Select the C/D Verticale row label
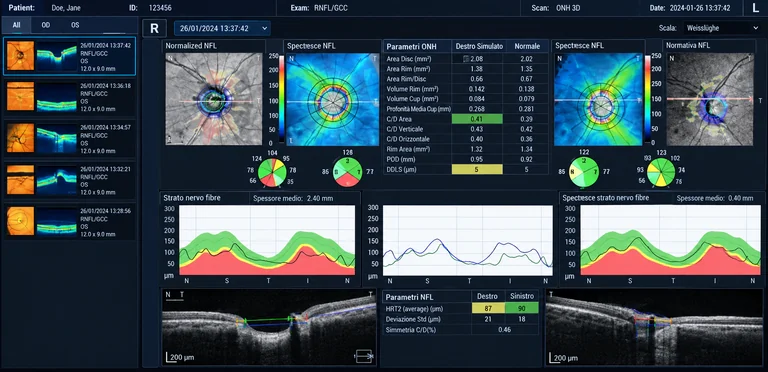The height and width of the screenshot is (372, 768). [405, 129]
